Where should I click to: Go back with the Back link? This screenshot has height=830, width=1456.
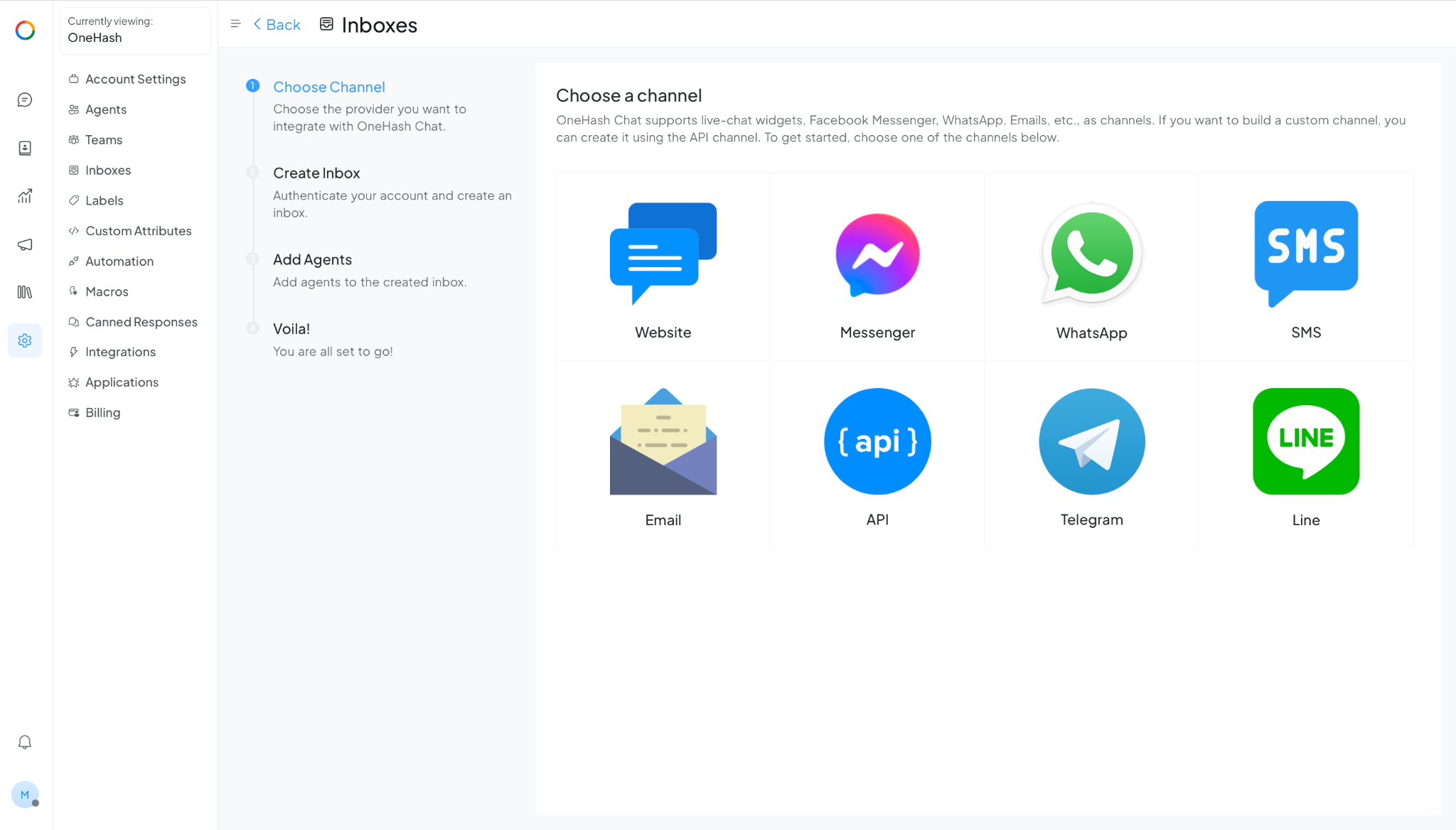click(x=277, y=25)
